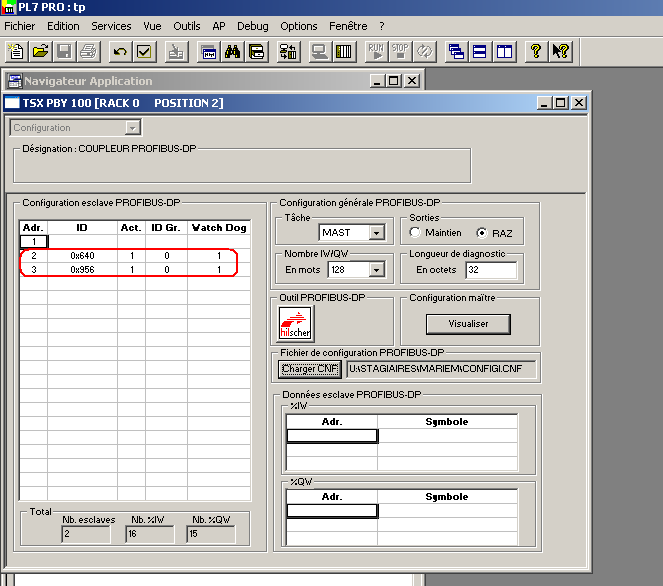Open the Fichier menu
Image resolution: width=663 pixels, height=586 pixels.
point(19,26)
